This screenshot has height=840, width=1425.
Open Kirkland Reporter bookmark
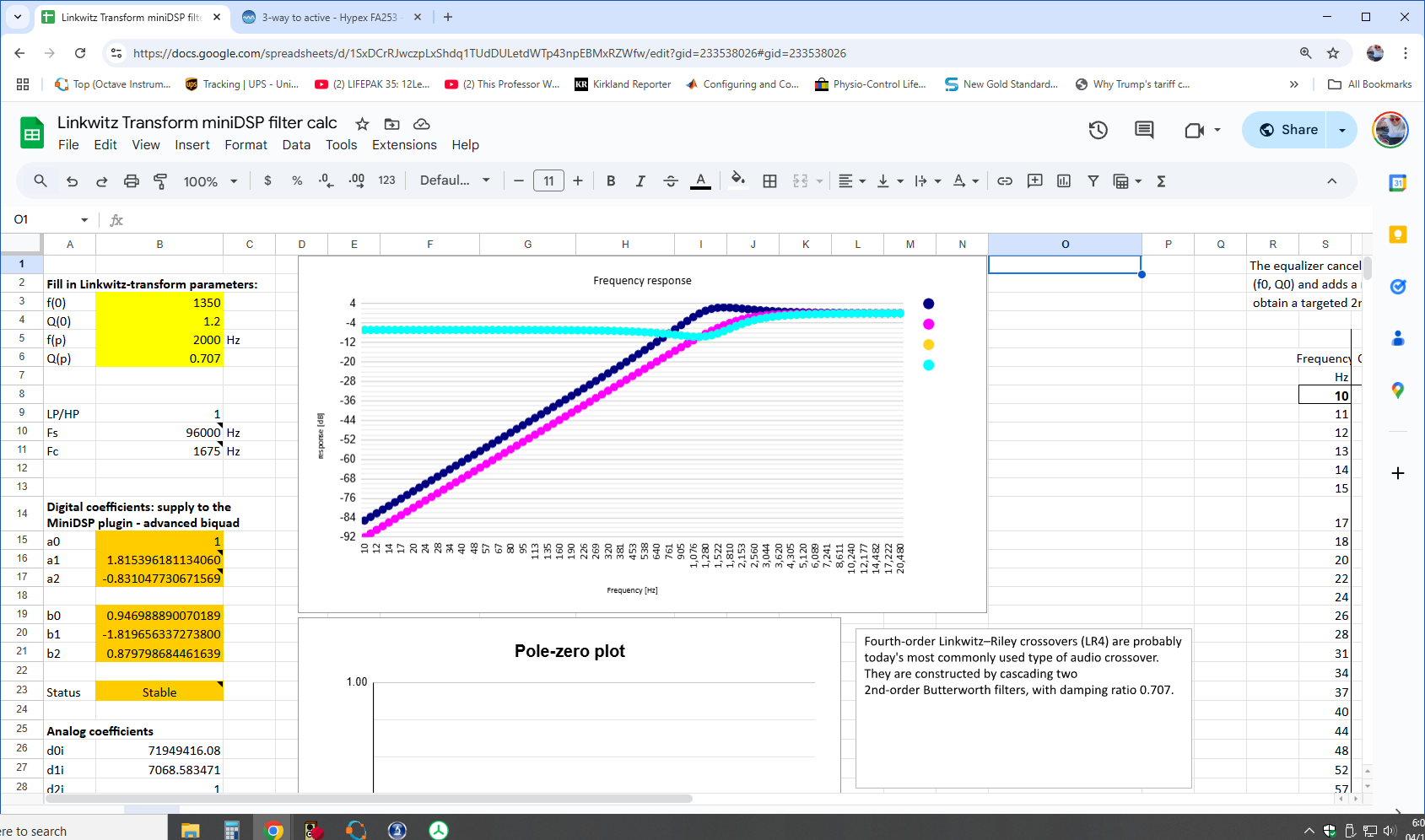(623, 84)
